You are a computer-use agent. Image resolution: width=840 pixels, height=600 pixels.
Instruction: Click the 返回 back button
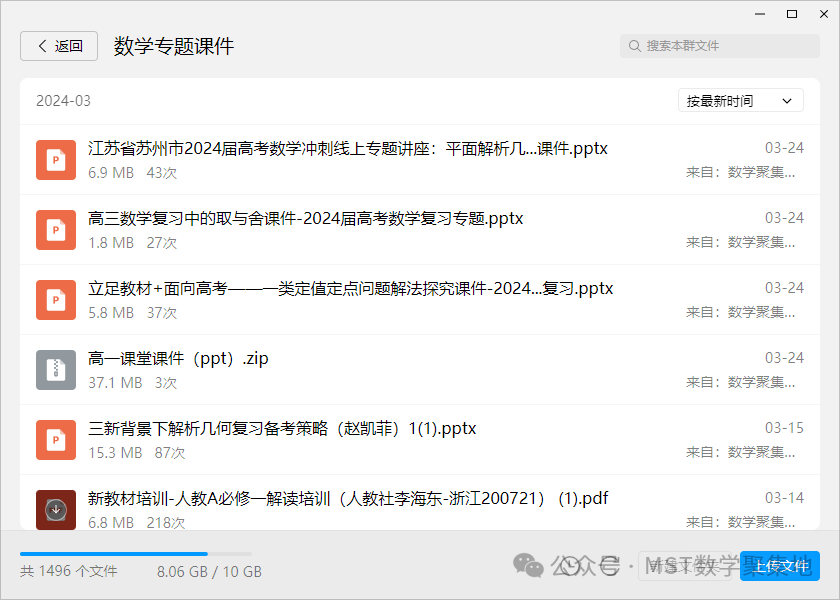[x=59, y=46]
